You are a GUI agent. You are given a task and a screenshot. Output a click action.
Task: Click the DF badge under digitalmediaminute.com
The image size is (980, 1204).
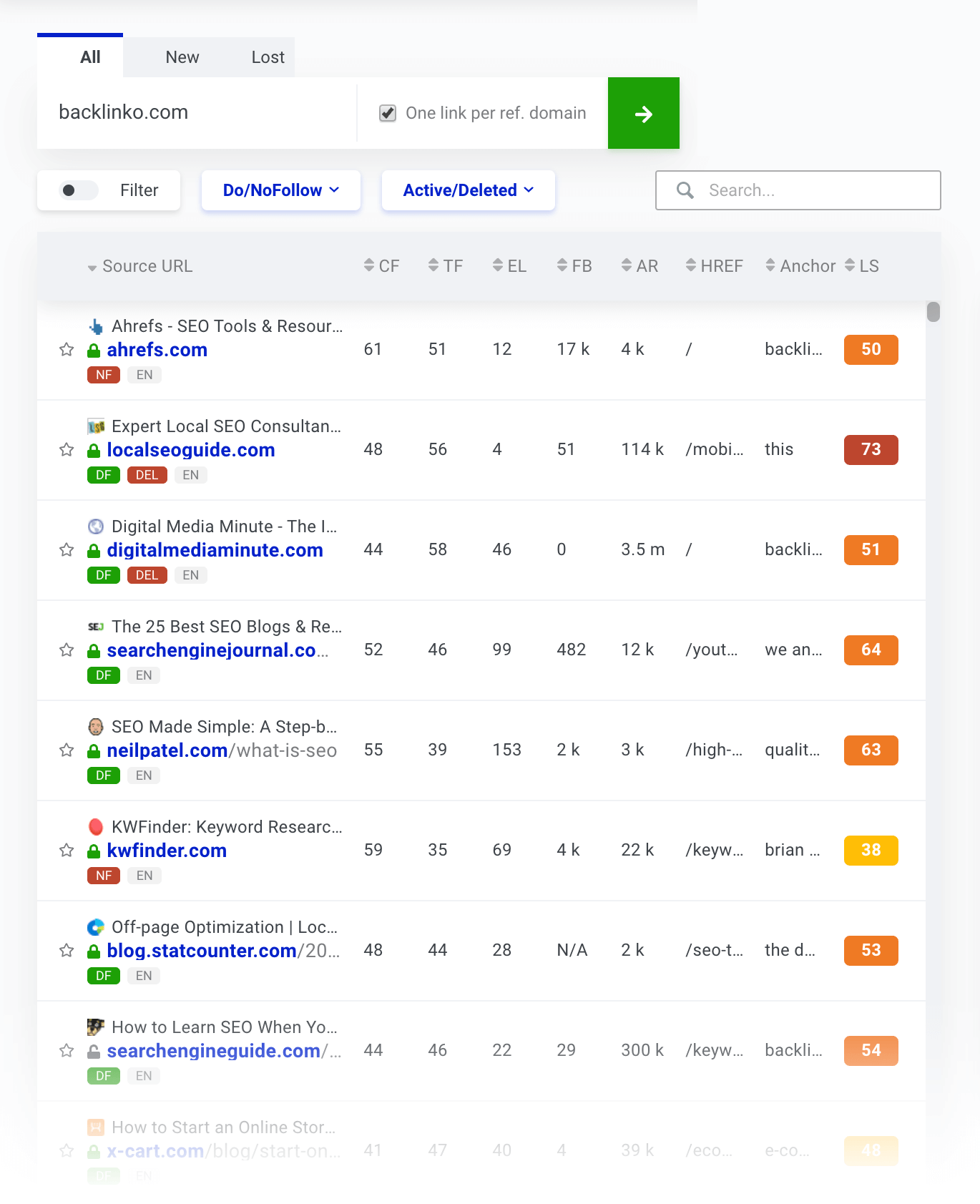pos(104,575)
